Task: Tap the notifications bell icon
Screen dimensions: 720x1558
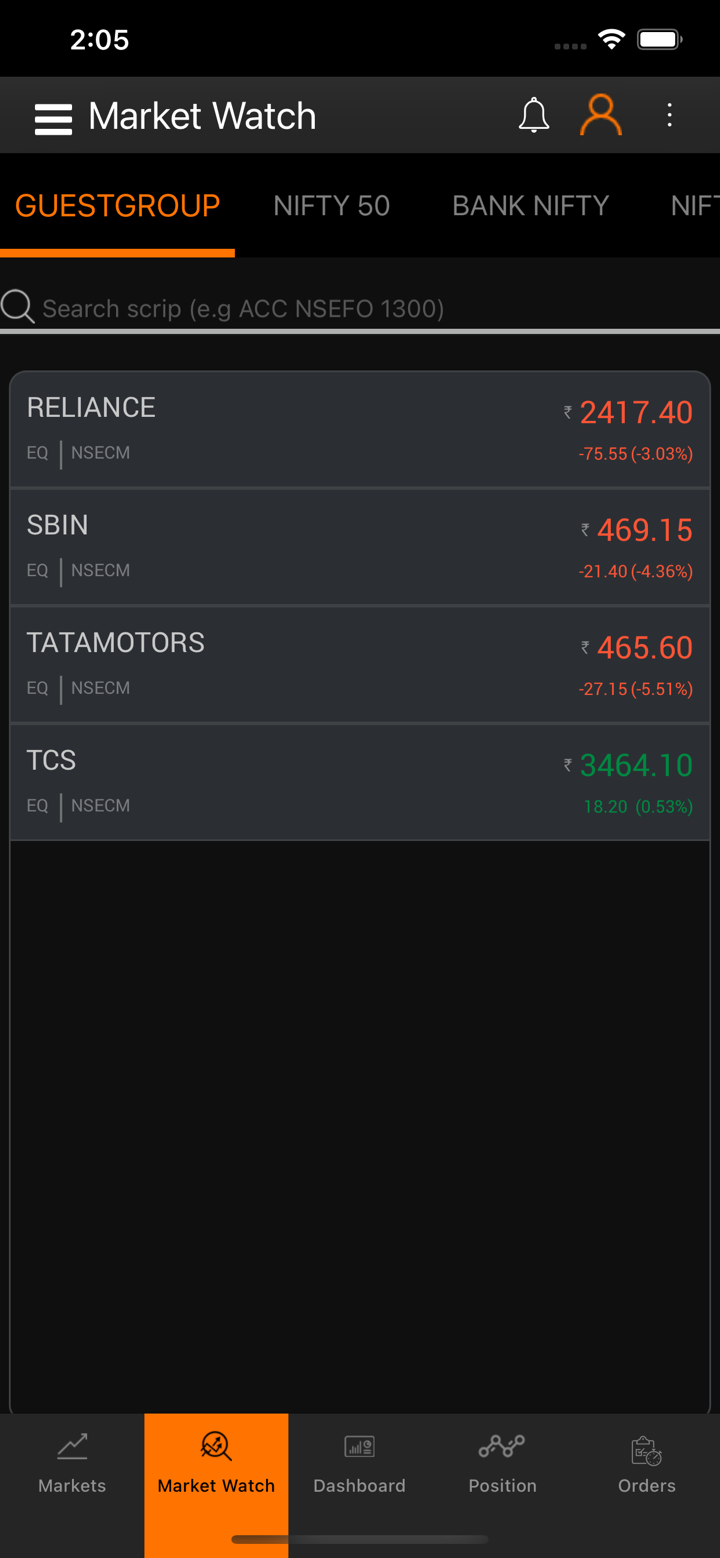Action: 534,116
